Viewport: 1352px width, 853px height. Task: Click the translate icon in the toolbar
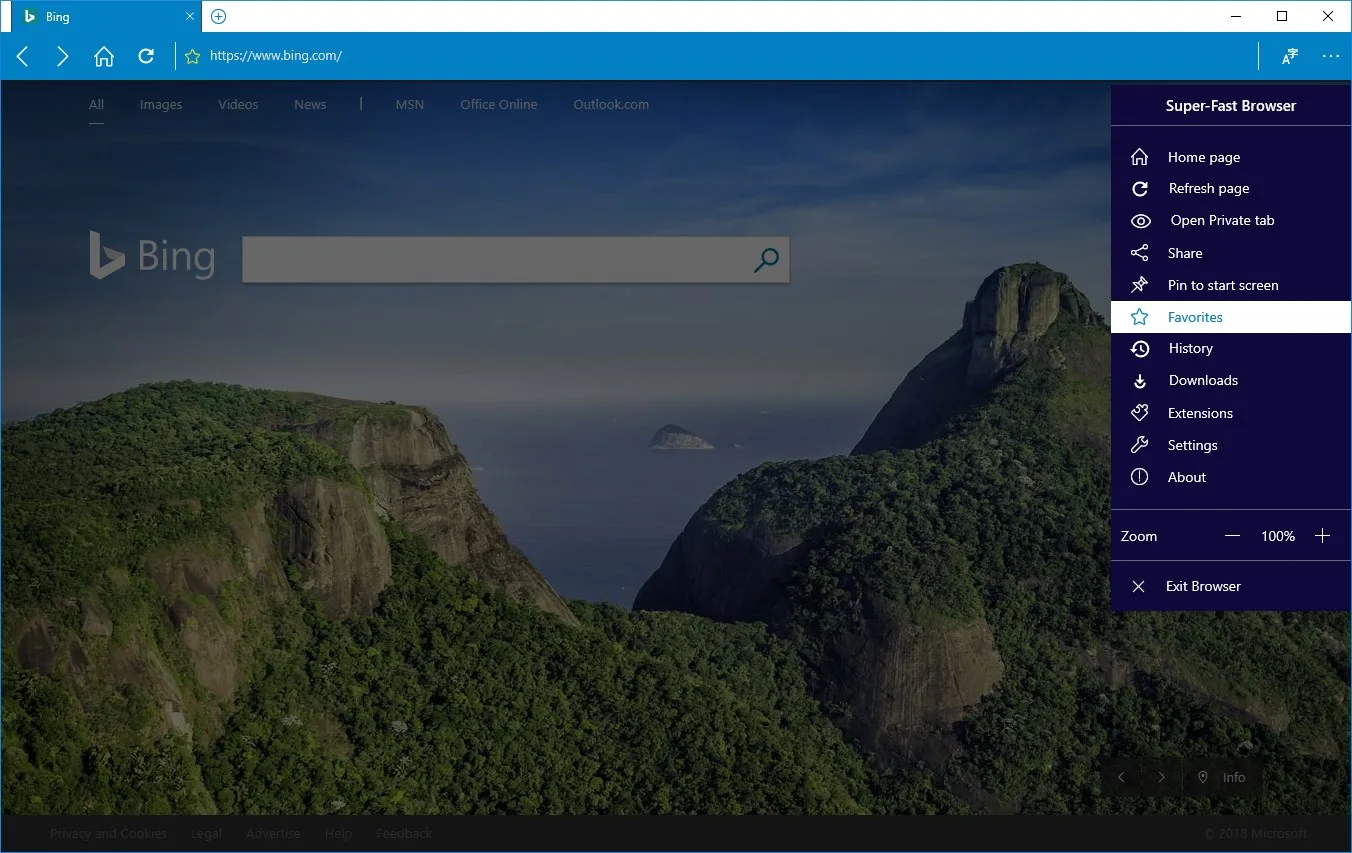click(1290, 56)
